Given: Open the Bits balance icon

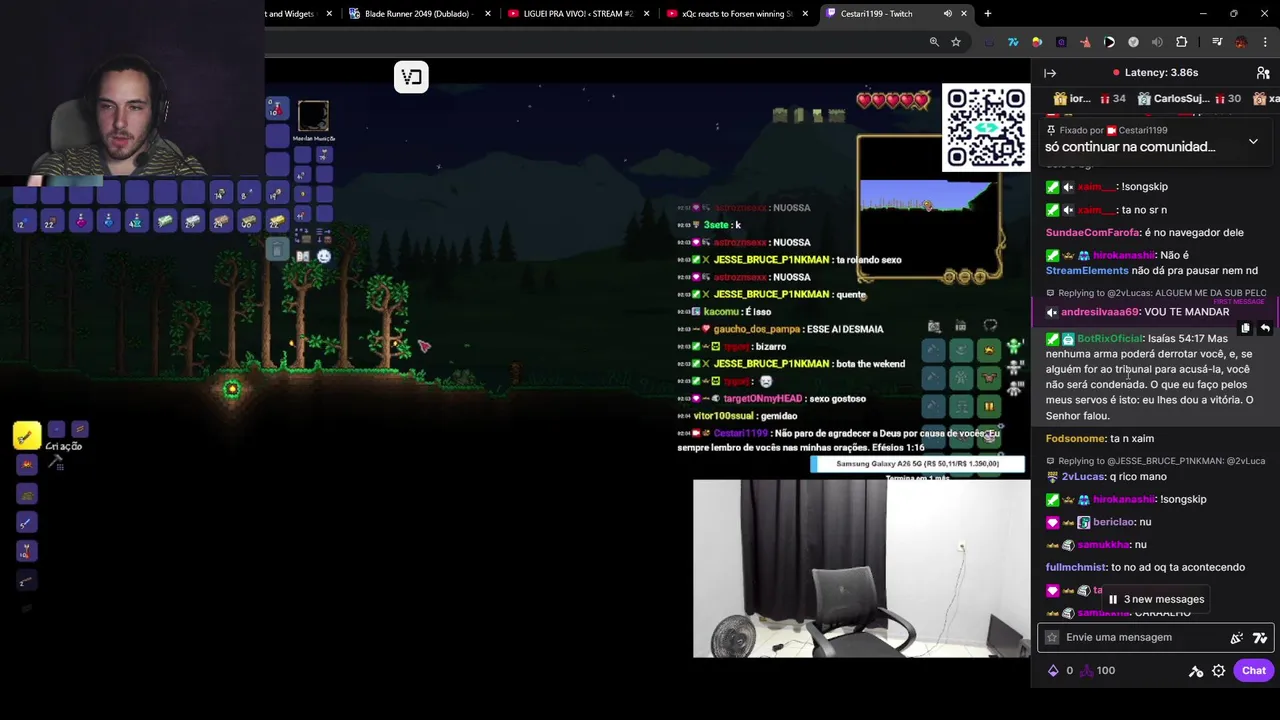Looking at the screenshot, I should point(1053,671).
